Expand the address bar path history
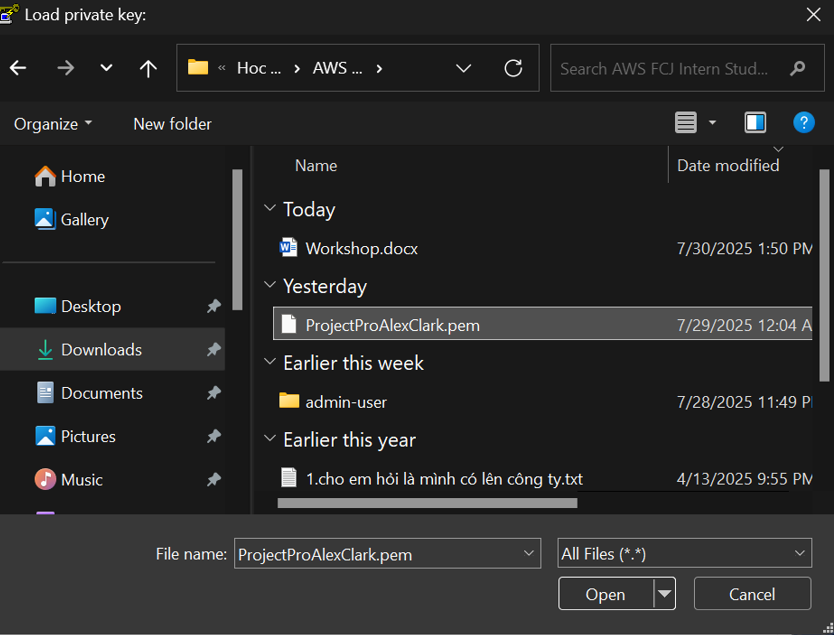Image resolution: width=834 pixels, height=635 pixels. coord(463,68)
